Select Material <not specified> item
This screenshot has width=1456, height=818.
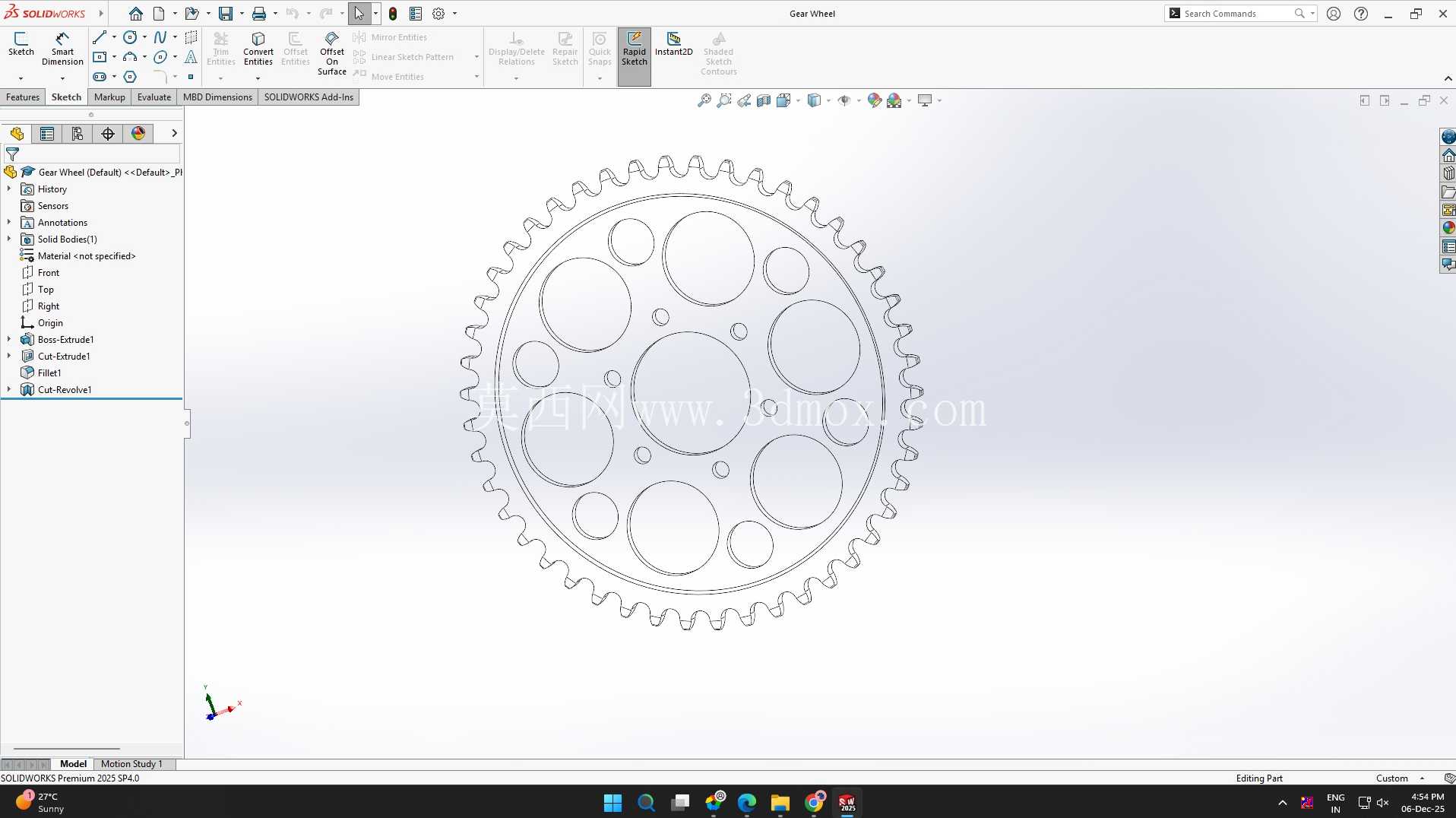pyautogui.click(x=87, y=255)
